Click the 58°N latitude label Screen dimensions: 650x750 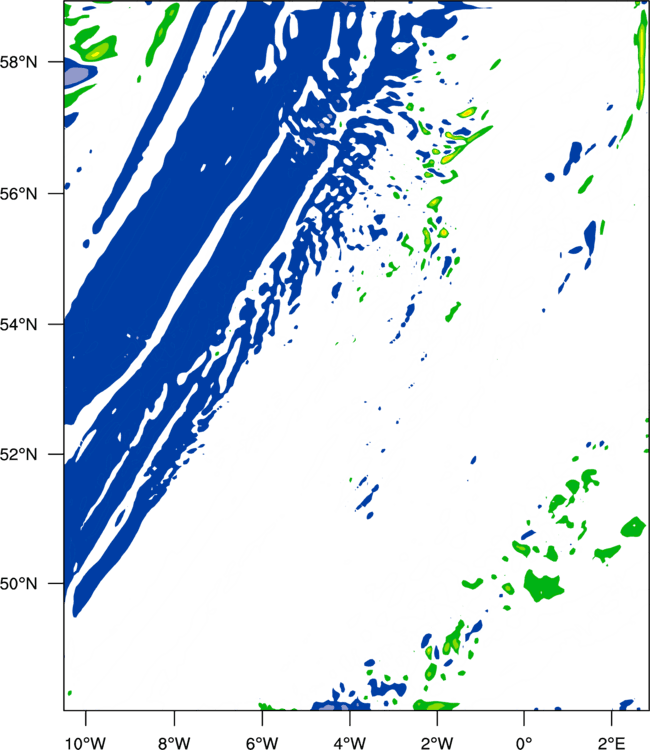coord(18,62)
